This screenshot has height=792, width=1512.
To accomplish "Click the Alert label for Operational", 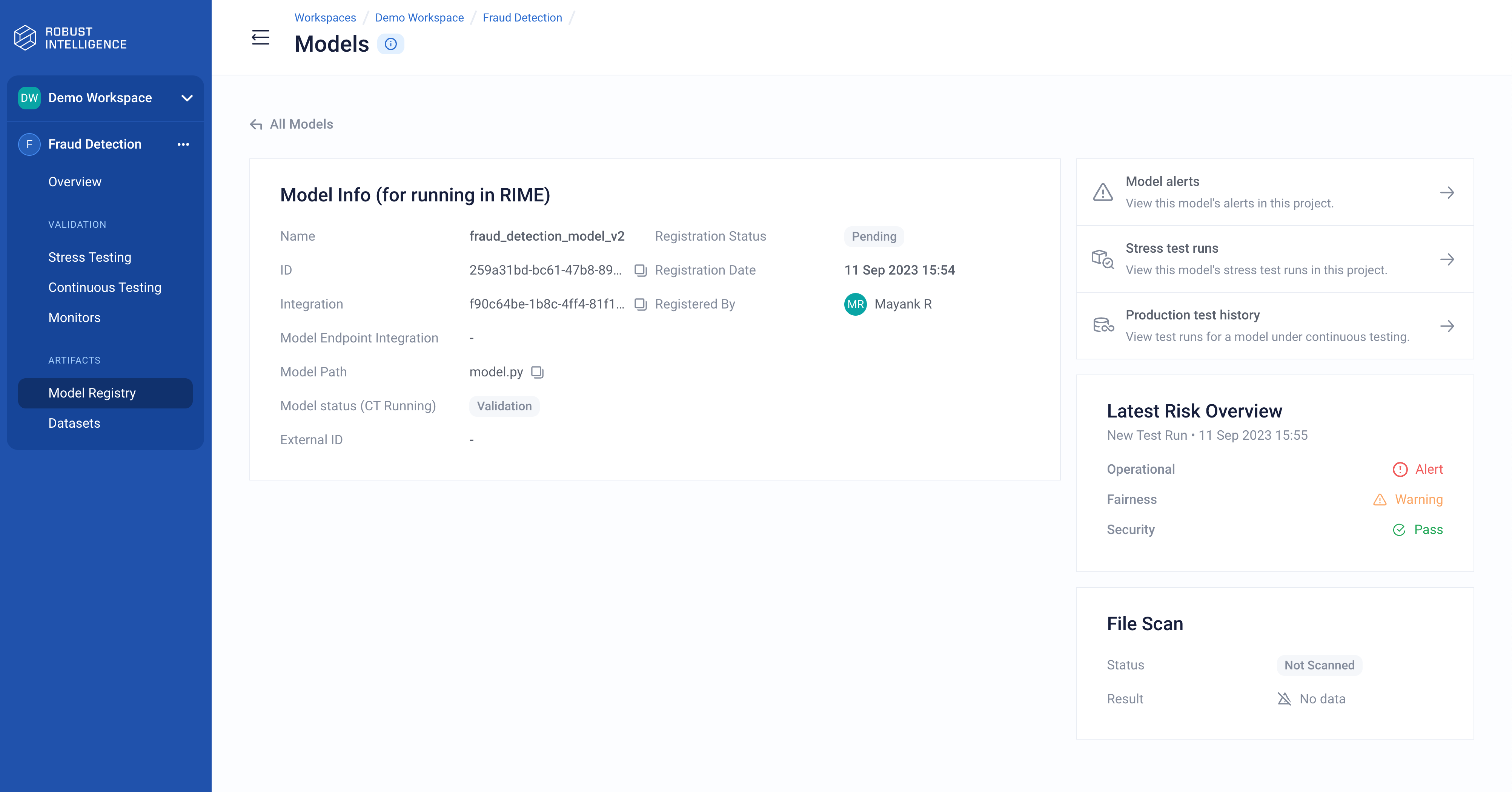I will 1429,469.
